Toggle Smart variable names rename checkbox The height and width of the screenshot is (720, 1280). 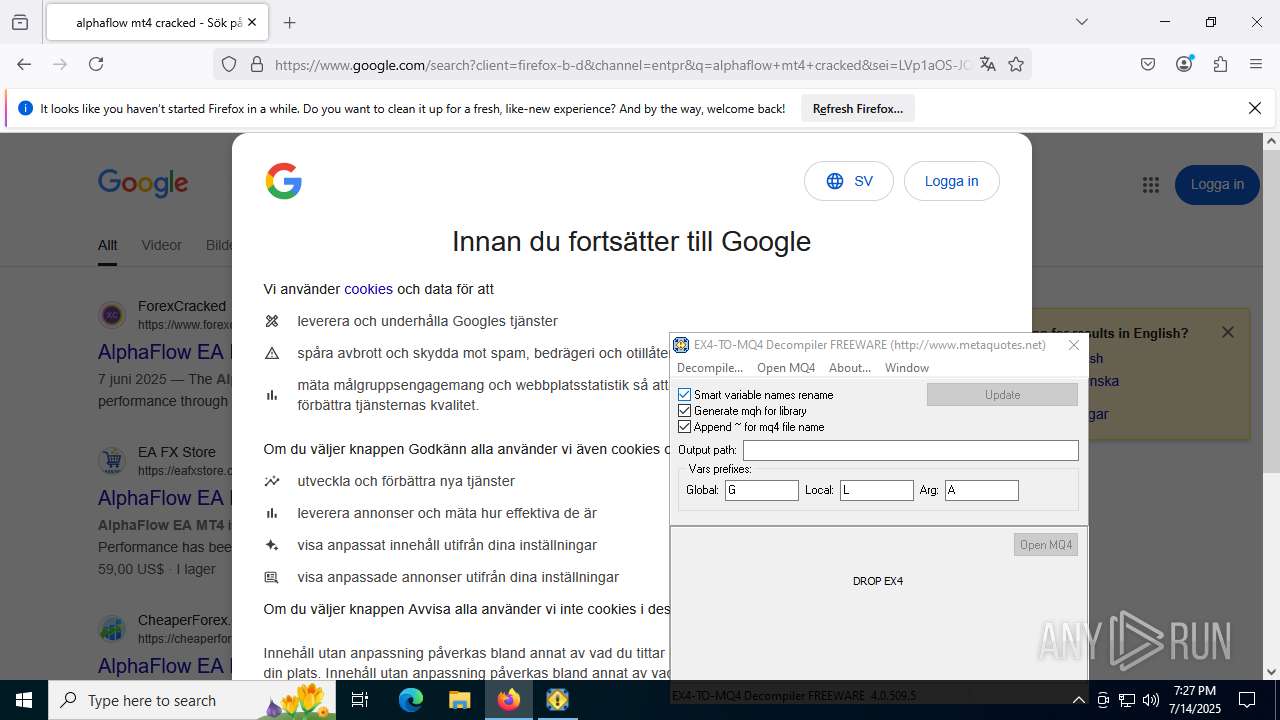(x=685, y=395)
